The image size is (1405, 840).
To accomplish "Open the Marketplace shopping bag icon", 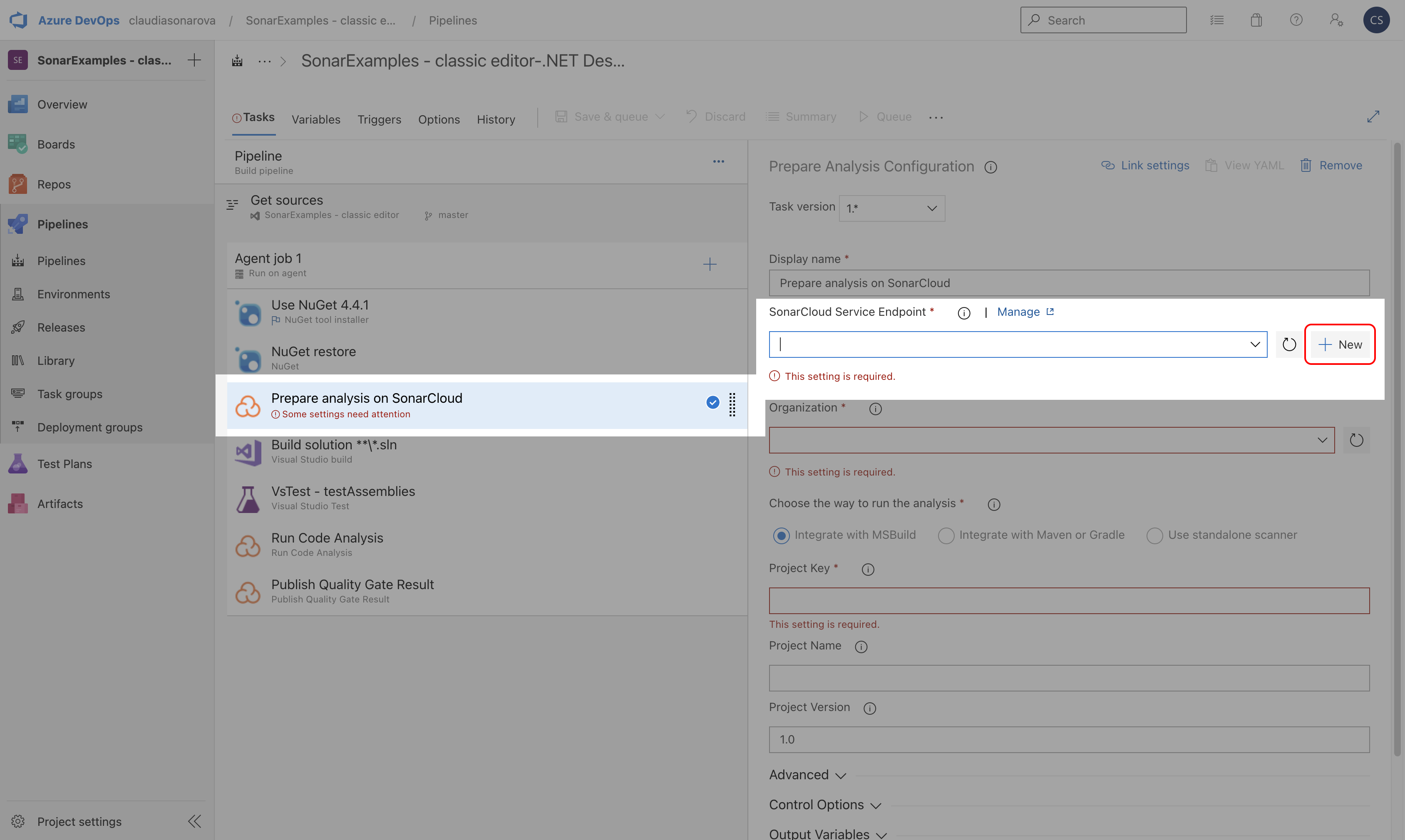I will (x=1256, y=20).
